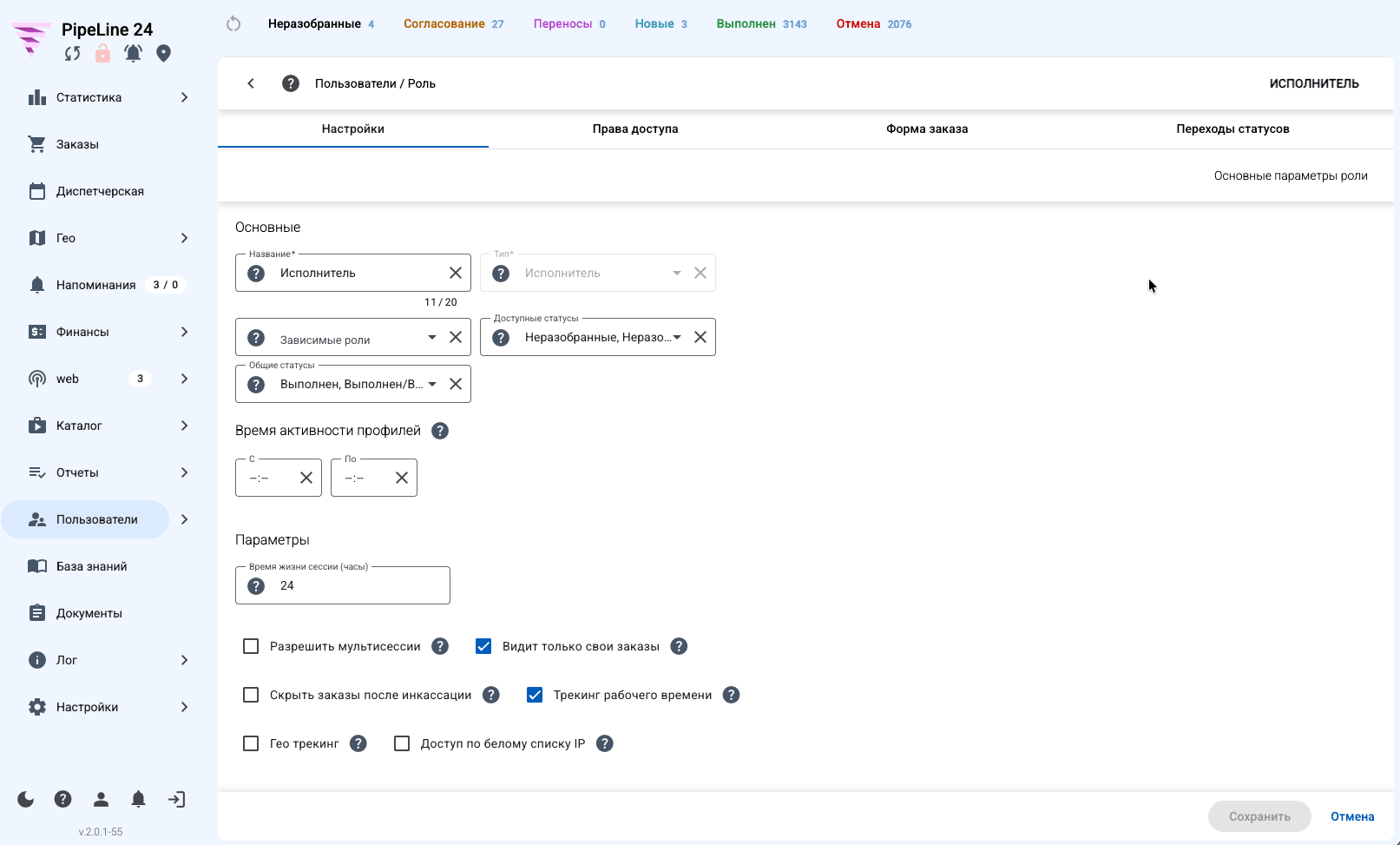The height and width of the screenshot is (845, 1400).
Task: Open the bottom-left help question icon
Action: (x=62, y=799)
